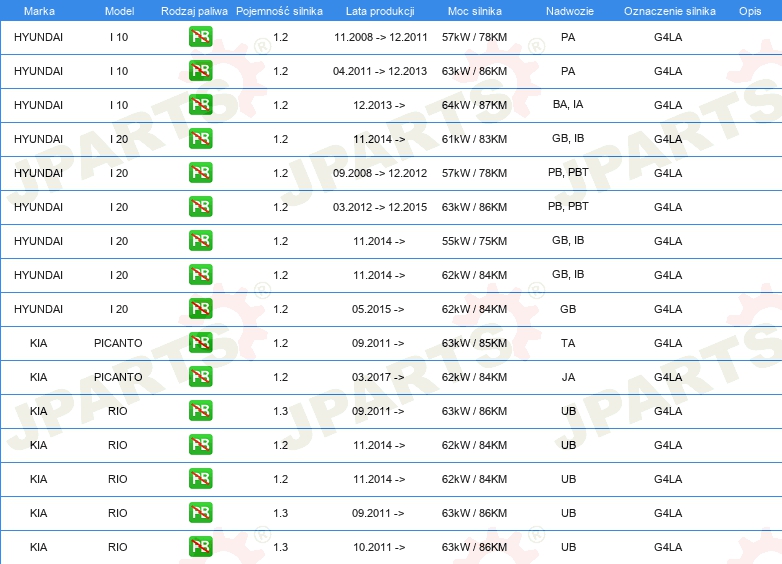Click PICANTO in the 09.2011 -> row

[118, 343]
